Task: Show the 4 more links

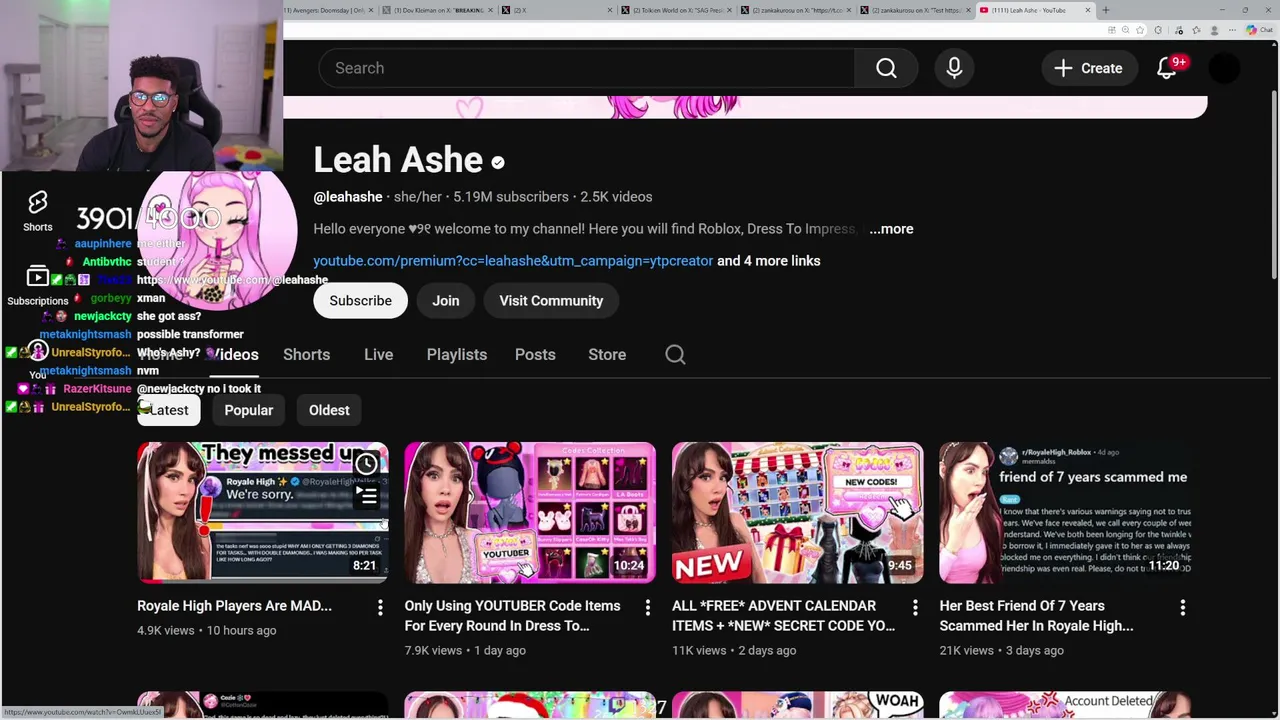Action: [769, 261]
